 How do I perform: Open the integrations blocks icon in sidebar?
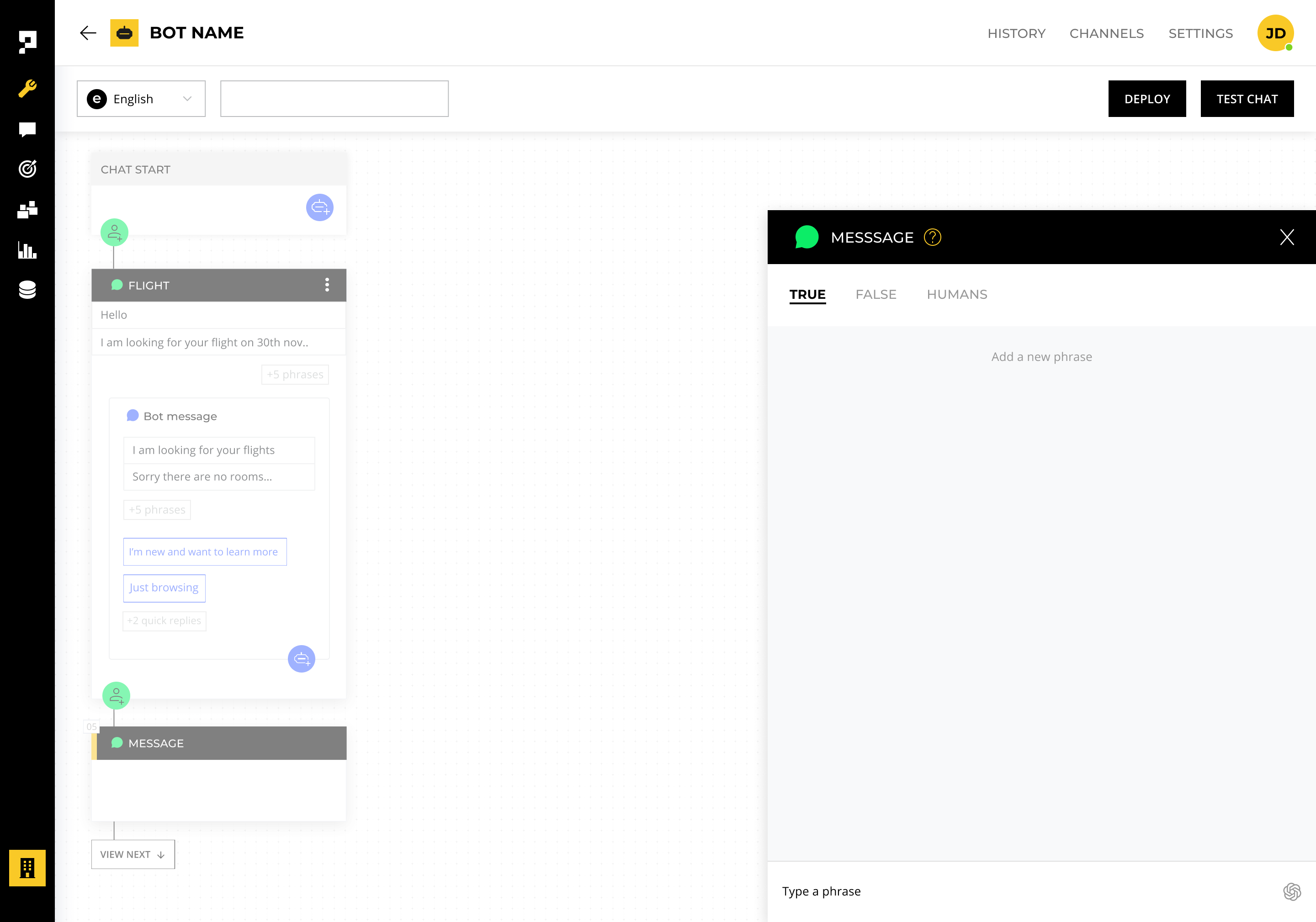coord(27,209)
